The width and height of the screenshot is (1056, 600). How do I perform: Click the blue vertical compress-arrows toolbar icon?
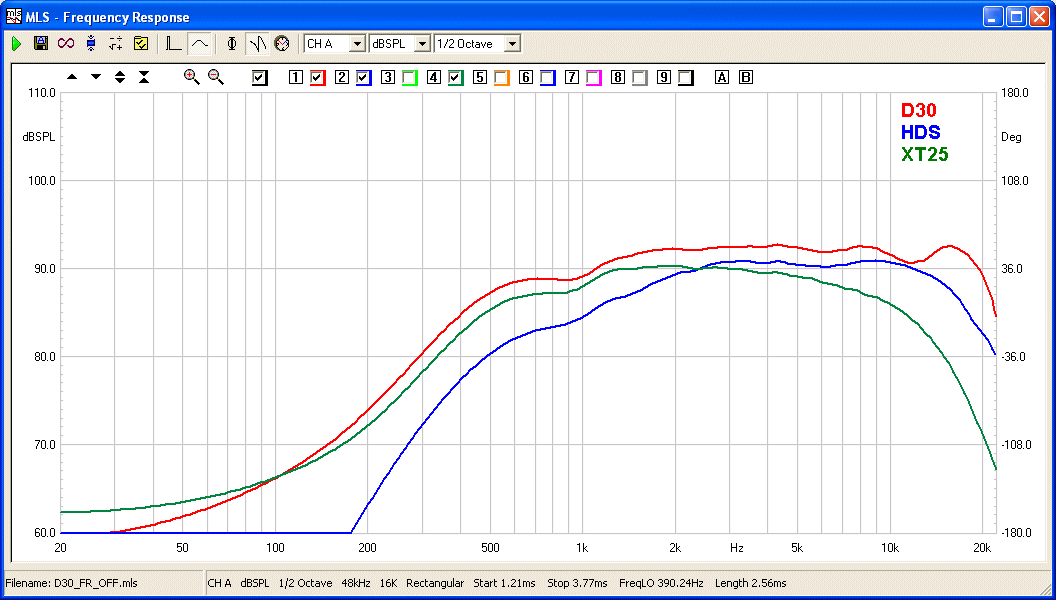(91, 44)
